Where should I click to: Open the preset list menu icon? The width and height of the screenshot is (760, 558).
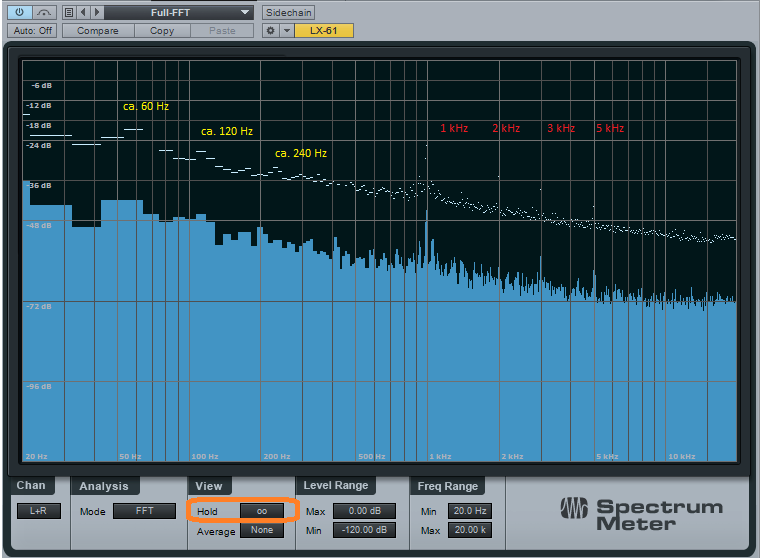[x=68, y=13]
